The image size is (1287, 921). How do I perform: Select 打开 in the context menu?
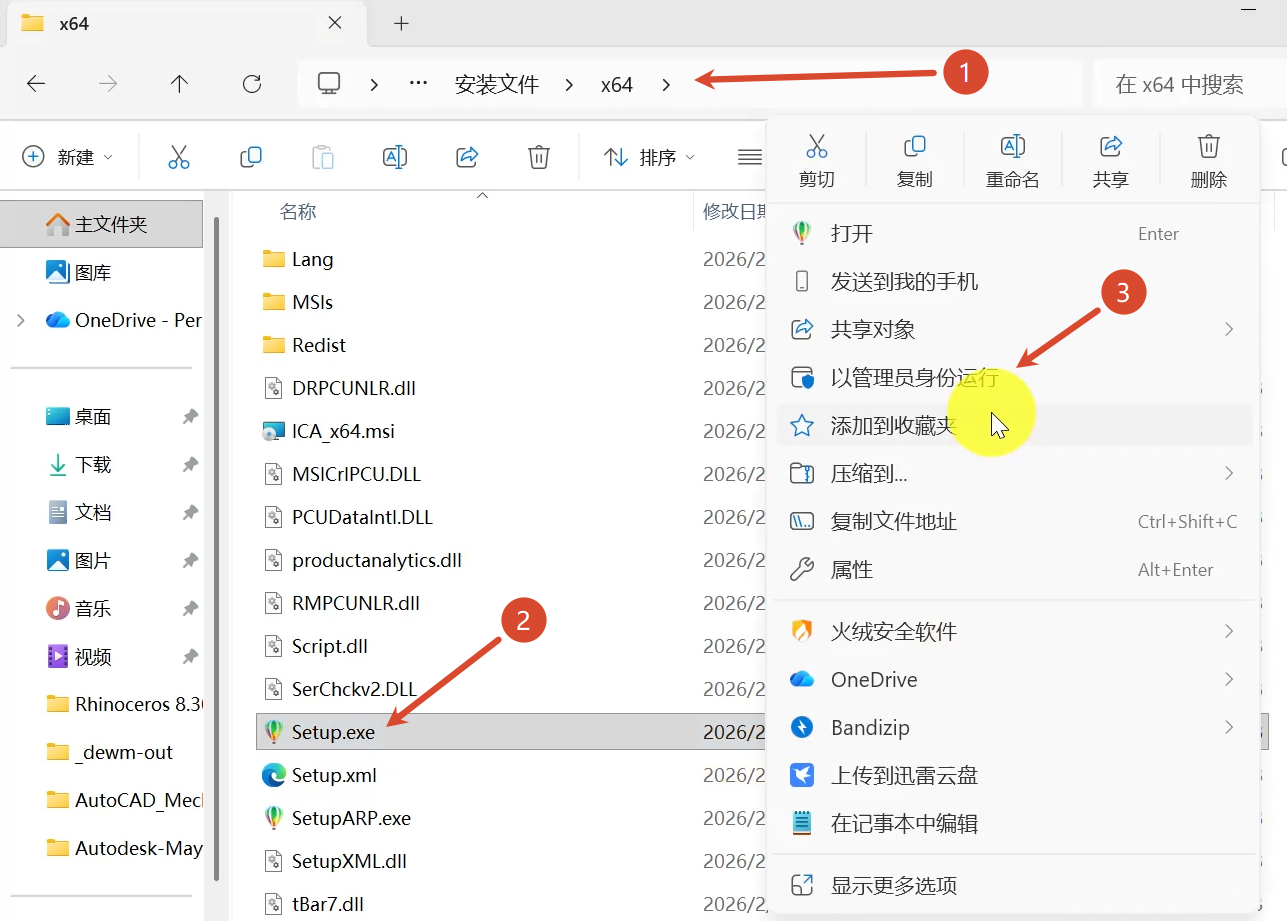click(1012, 234)
